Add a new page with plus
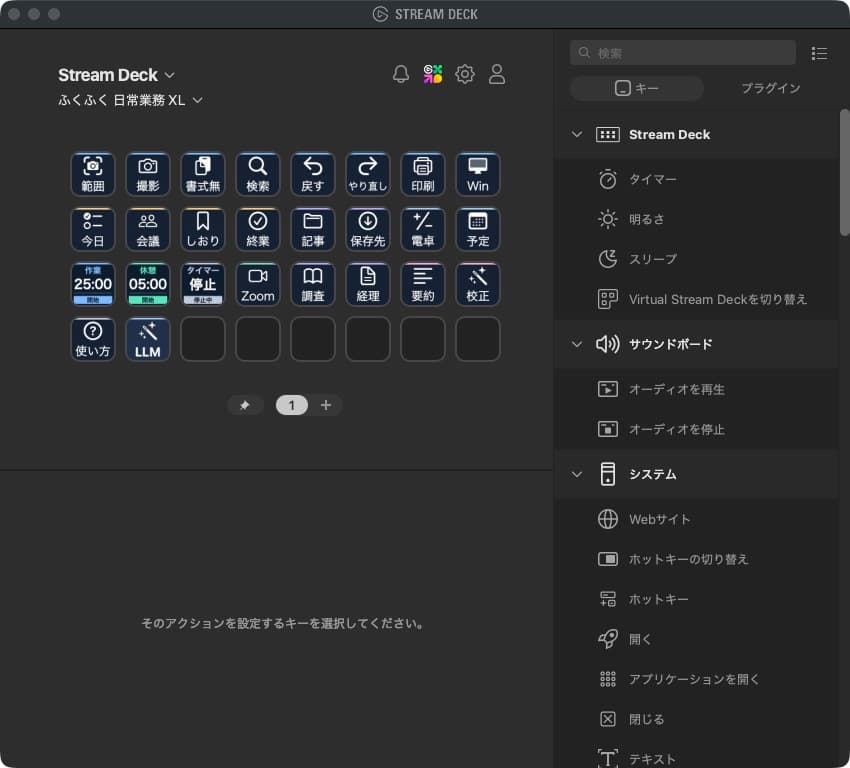The image size is (850, 768). [326, 405]
